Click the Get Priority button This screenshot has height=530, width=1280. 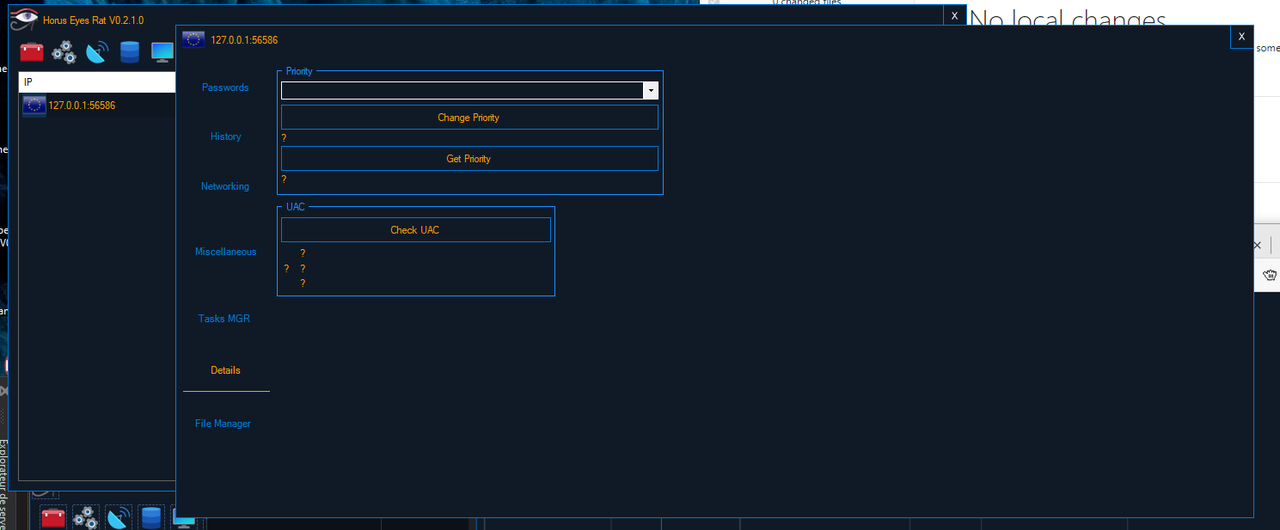point(469,158)
